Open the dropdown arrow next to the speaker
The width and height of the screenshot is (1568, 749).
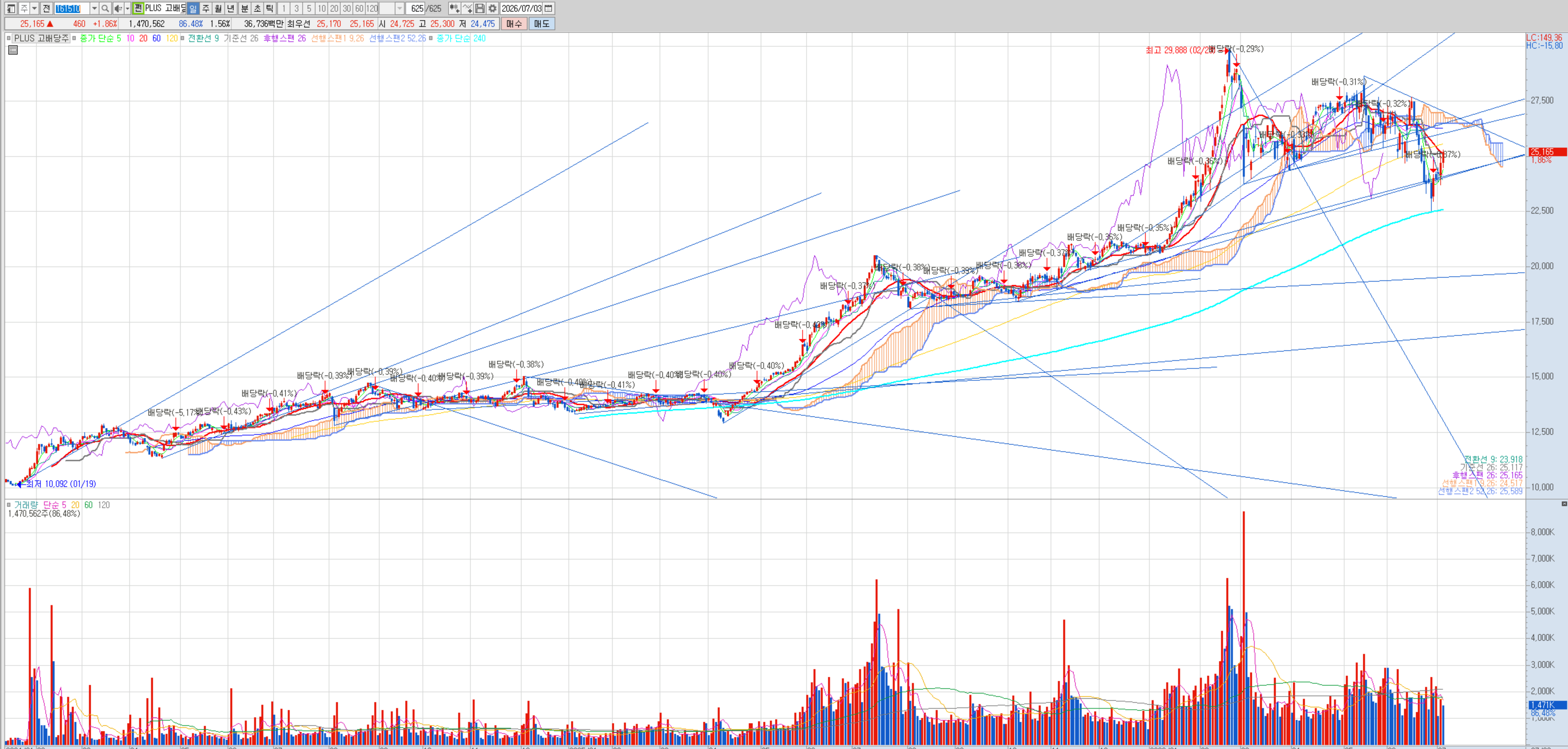coord(127,8)
